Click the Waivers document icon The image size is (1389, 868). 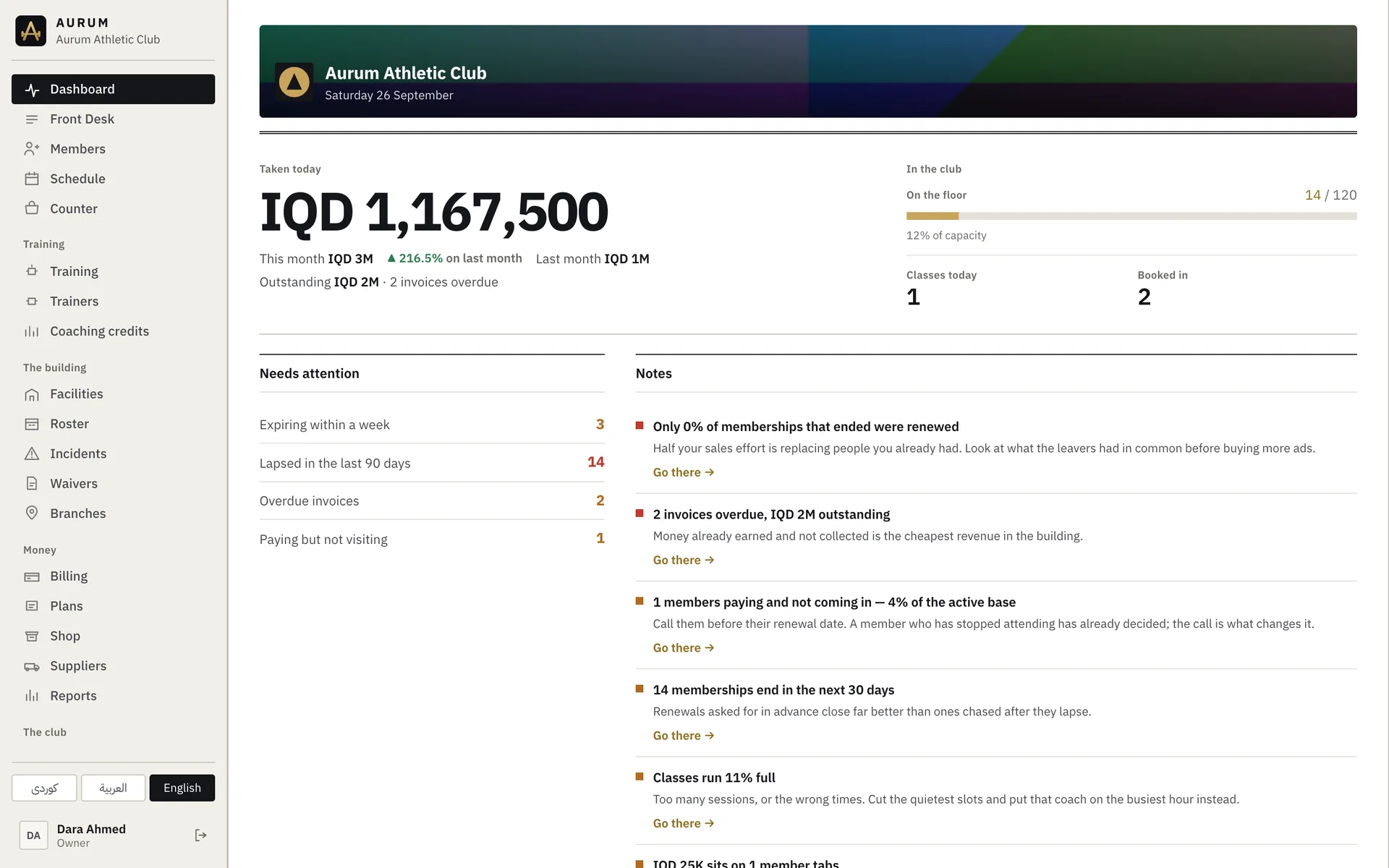(32, 483)
